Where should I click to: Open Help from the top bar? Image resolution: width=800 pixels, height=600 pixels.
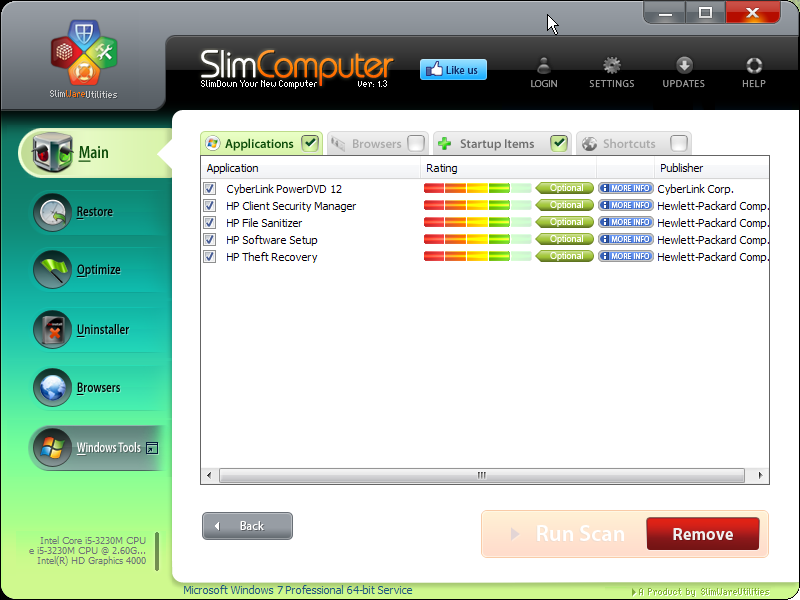(x=753, y=70)
